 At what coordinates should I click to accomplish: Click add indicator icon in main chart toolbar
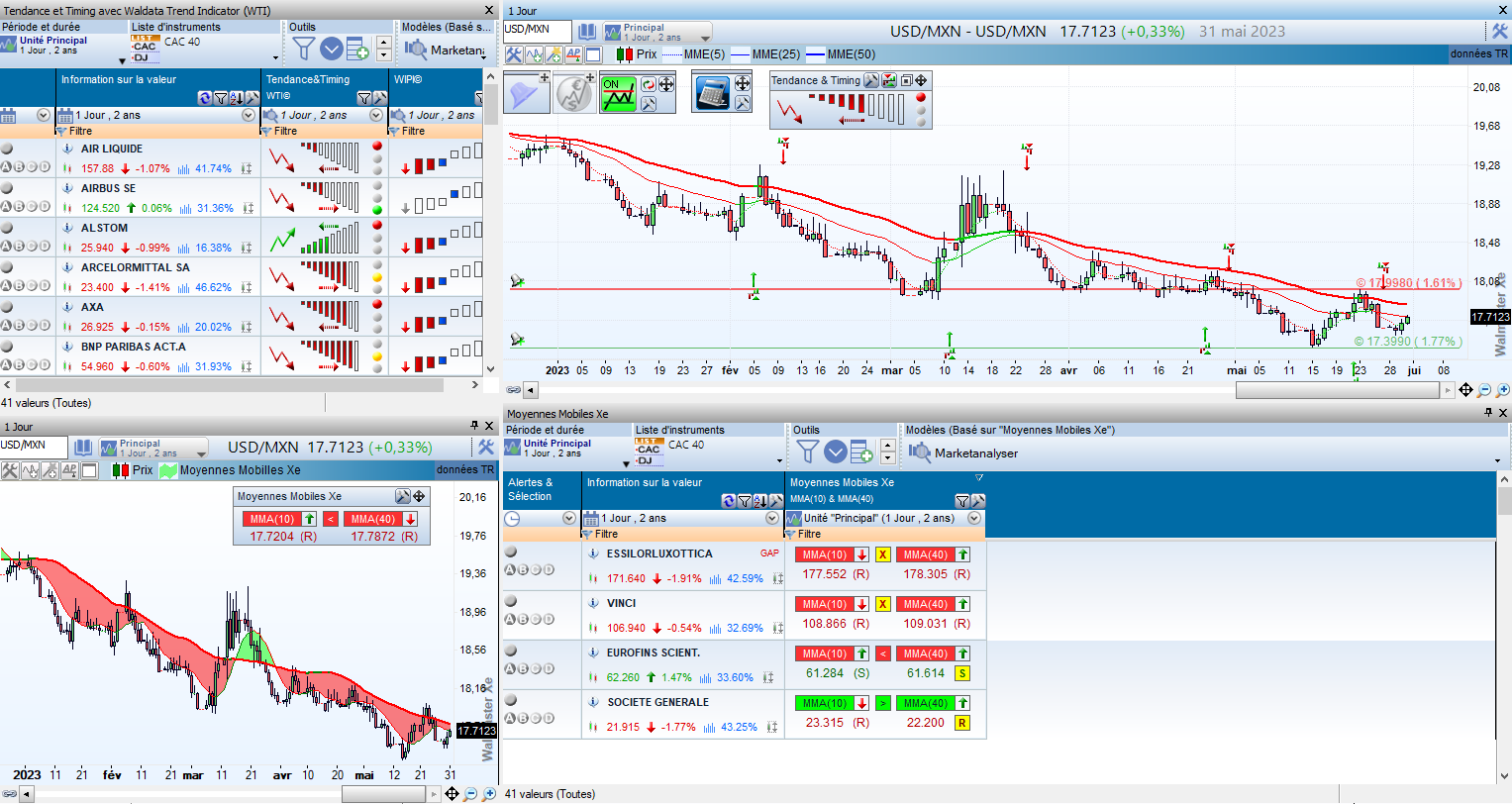(x=534, y=54)
